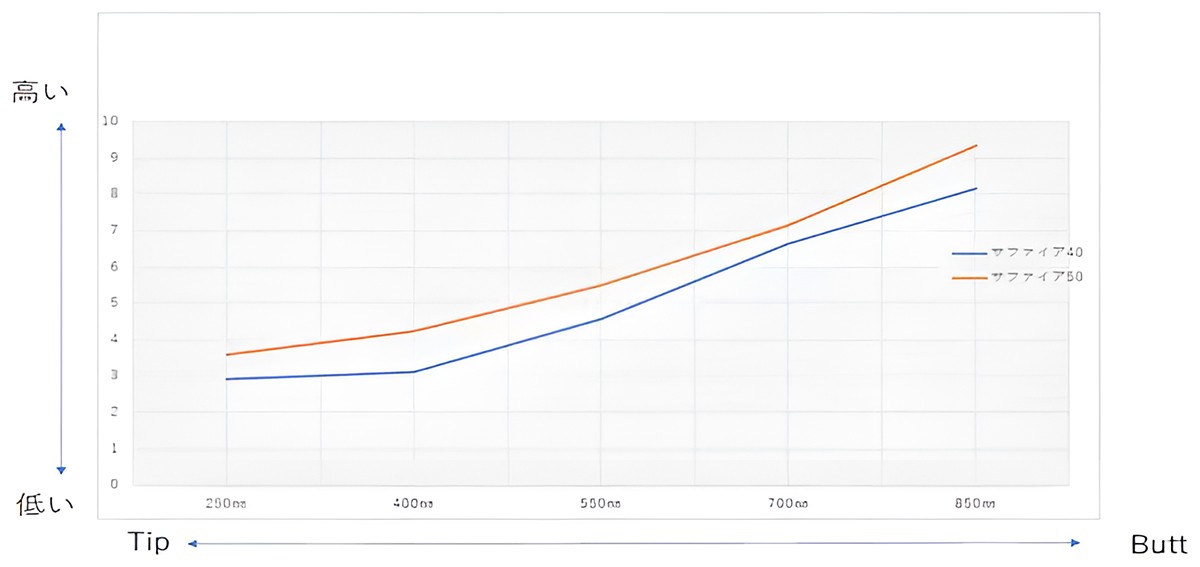Select the 550mm x-axis label
The height and width of the screenshot is (567, 1200).
tap(601, 504)
